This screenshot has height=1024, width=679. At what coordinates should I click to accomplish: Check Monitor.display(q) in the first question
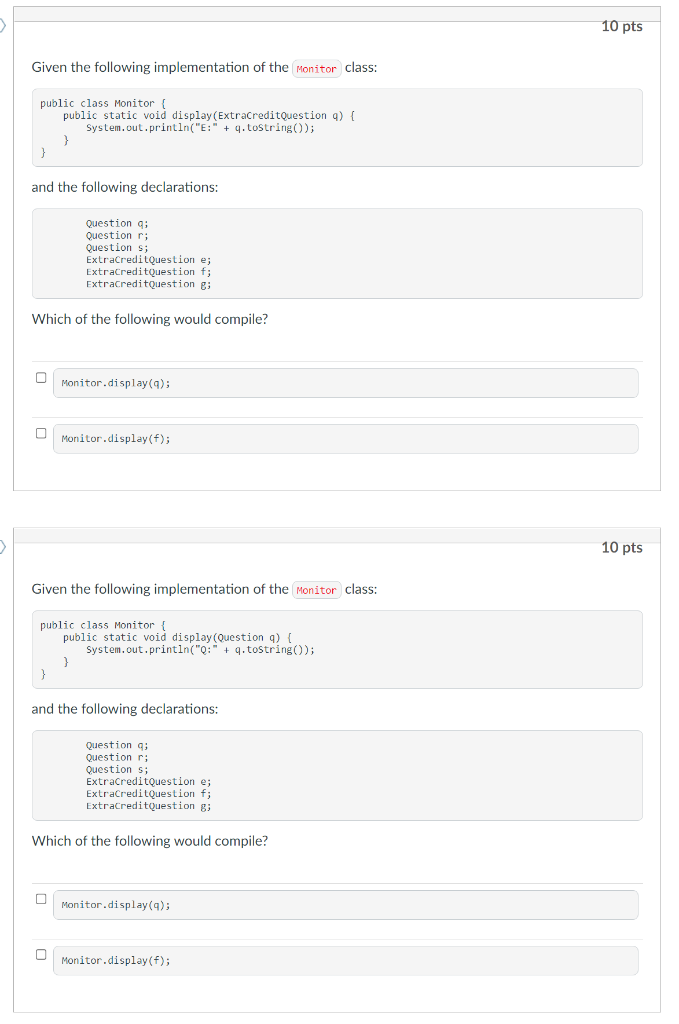click(40, 376)
